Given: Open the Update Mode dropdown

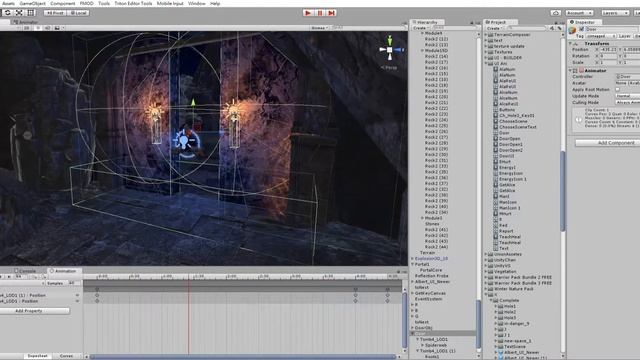Looking at the screenshot, I should [x=628, y=96].
